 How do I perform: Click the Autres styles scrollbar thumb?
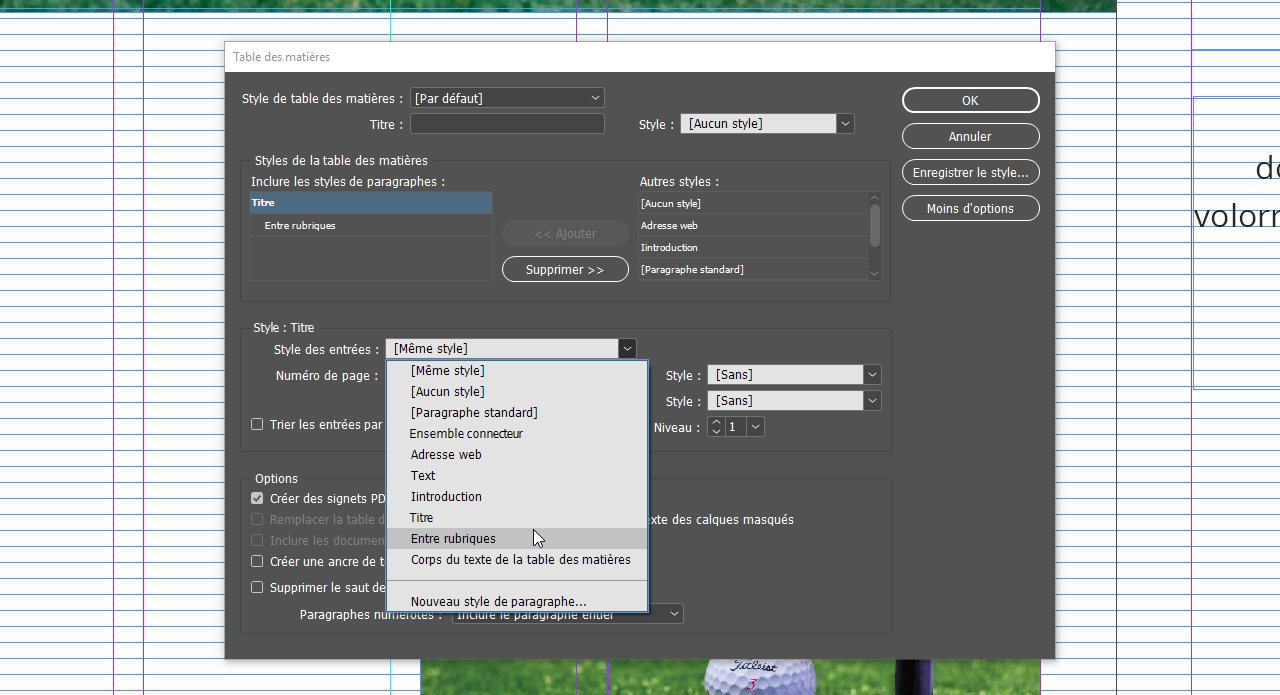(x=875, y=225)
